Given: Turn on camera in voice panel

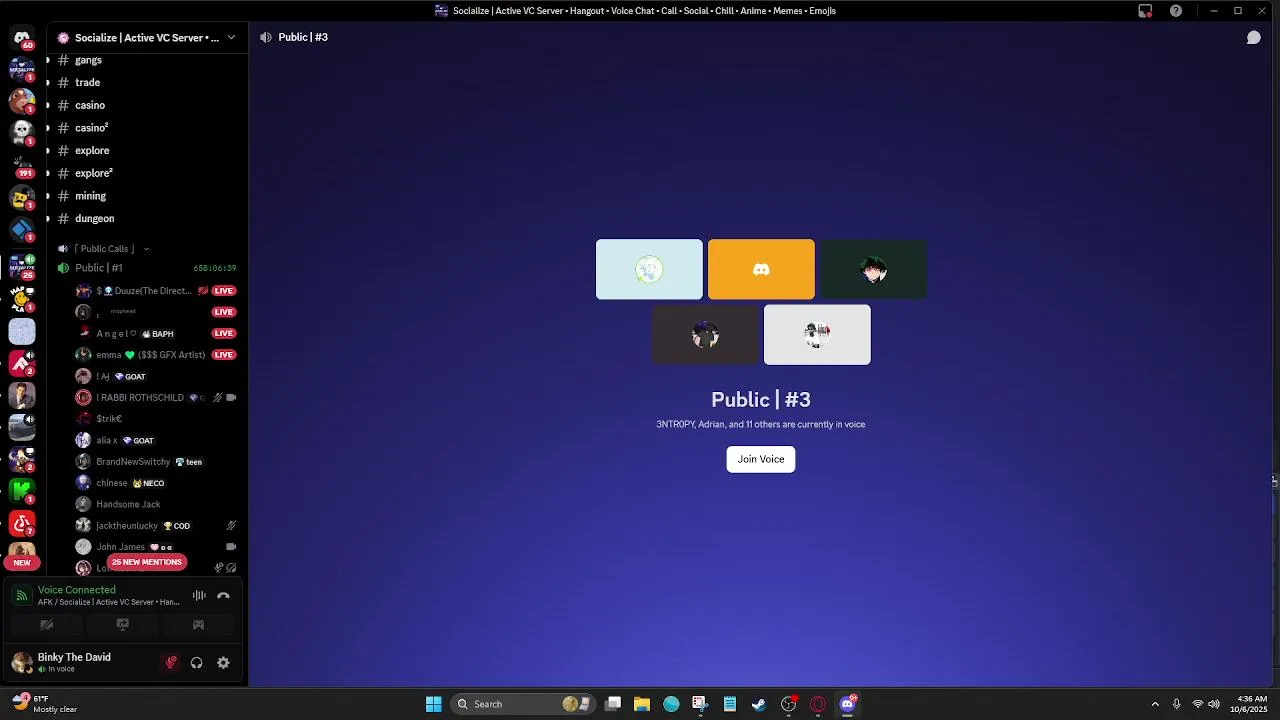Looking at the screenshot, I should 46,625.
